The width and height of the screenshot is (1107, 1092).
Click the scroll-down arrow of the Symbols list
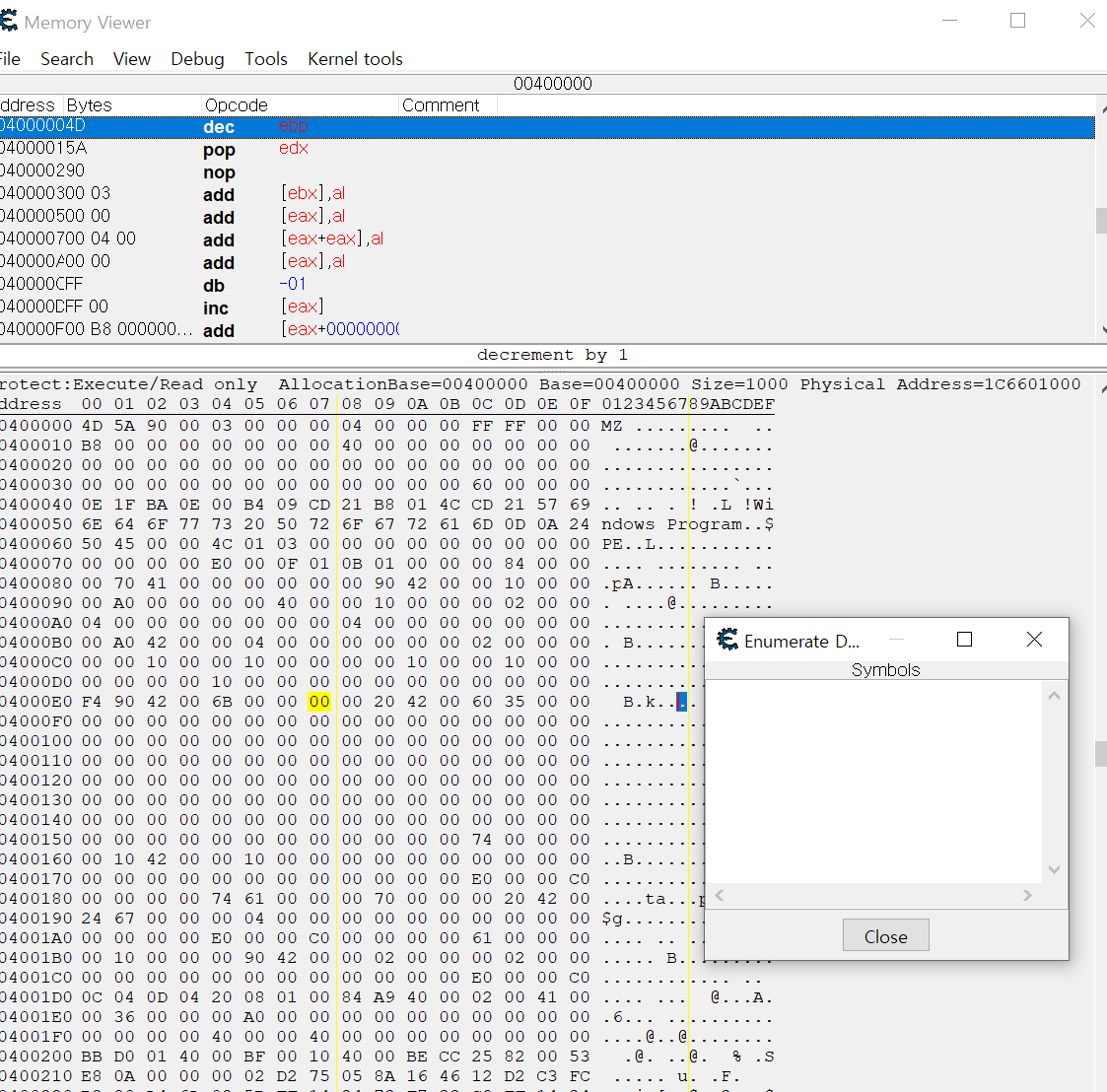point(1054,870)
